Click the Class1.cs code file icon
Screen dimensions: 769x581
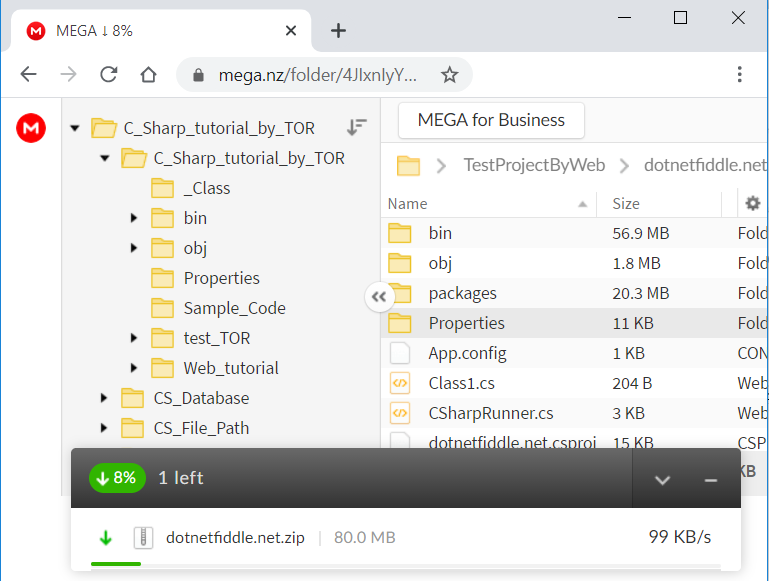[x=400, y=383]
